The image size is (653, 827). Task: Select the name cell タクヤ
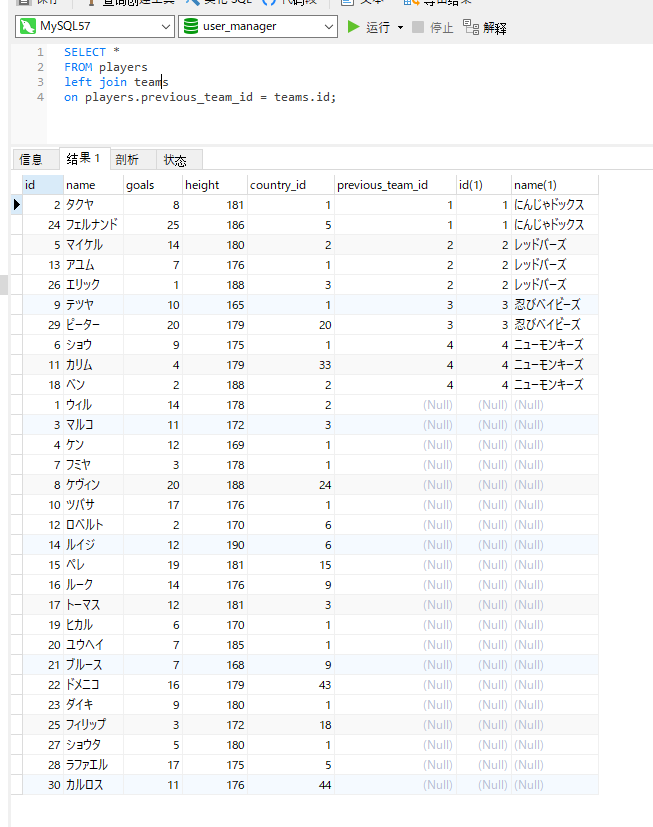[93, 205]
